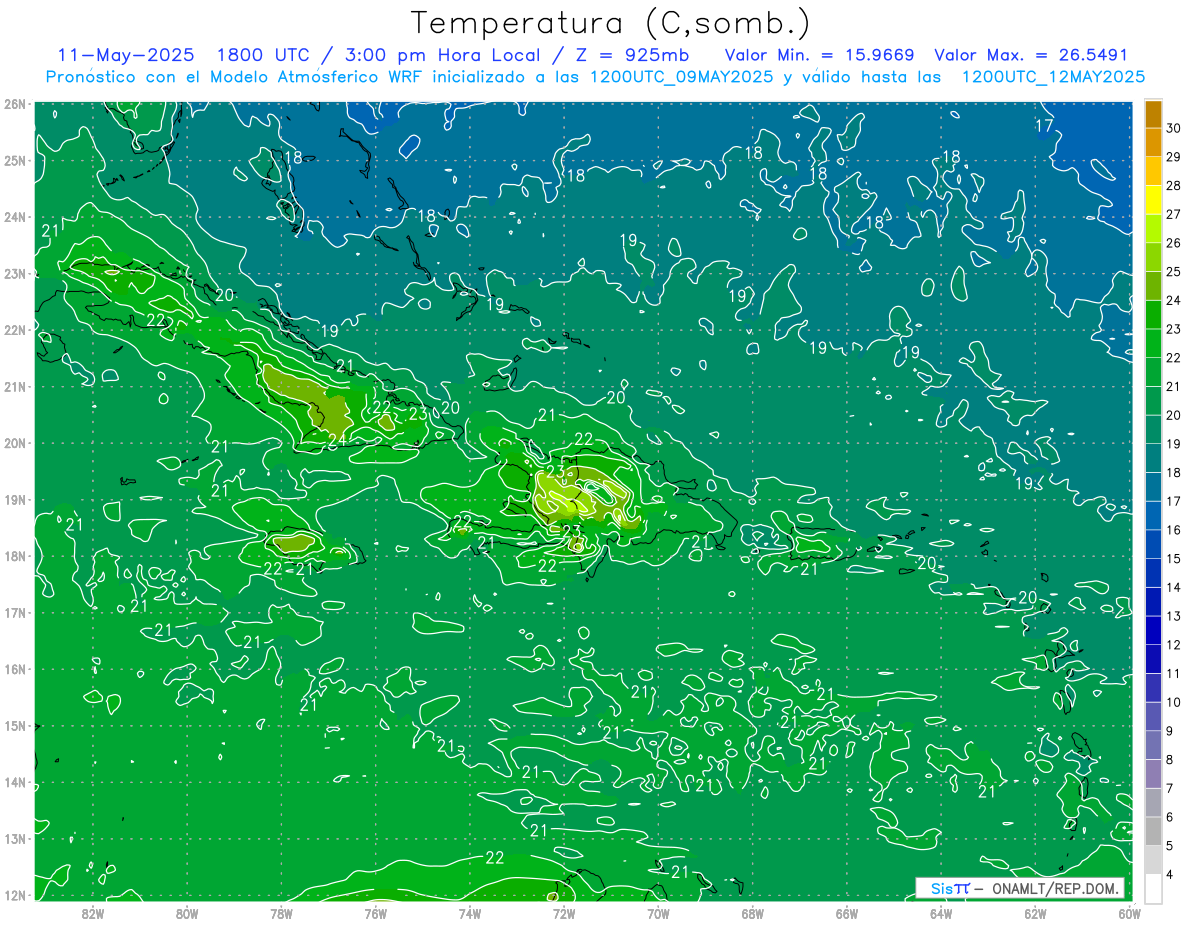The height and width of the screenshot is (927, 1200).
Task: Click the "76W" longitude axis label
Action: pos(375,913)
